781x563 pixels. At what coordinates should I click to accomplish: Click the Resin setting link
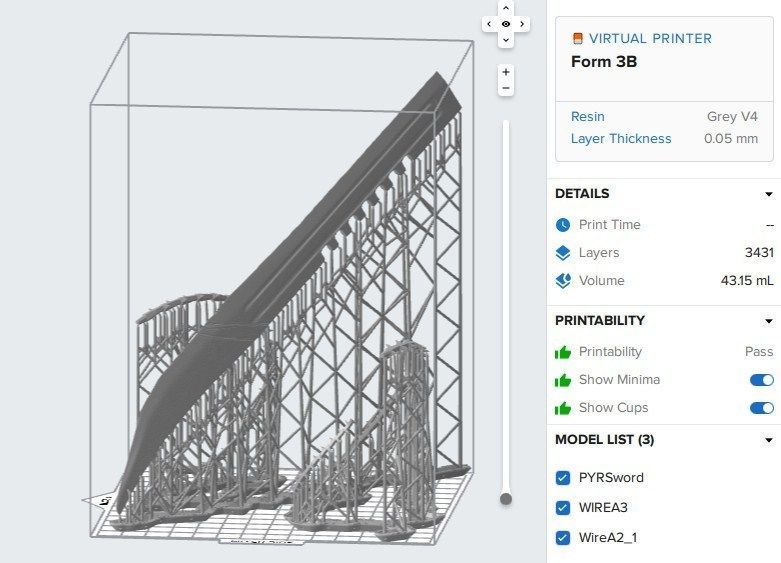tap(588, 117)
